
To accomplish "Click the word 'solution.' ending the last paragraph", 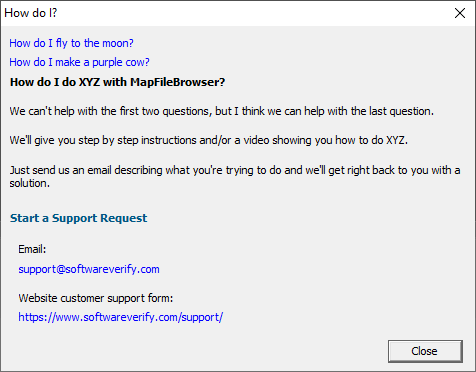I will pyautogui.click(x=29, y=183).
